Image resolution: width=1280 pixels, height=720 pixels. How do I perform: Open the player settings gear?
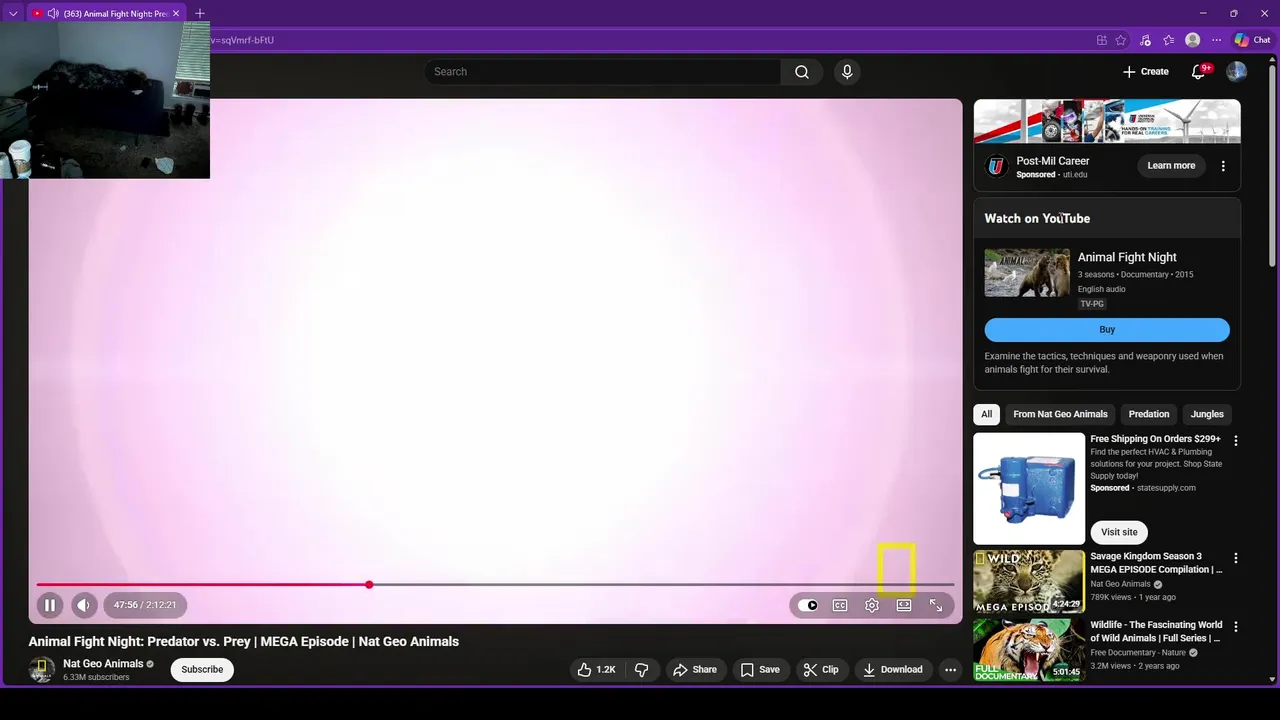872,605
